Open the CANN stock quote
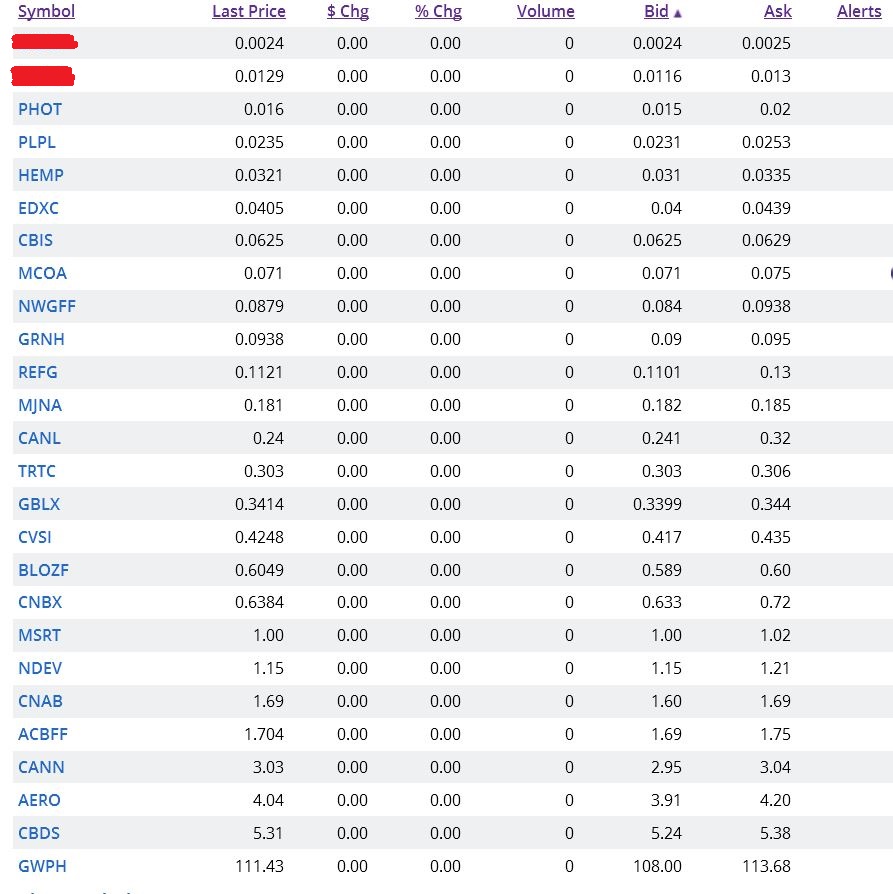 [41, 767]
